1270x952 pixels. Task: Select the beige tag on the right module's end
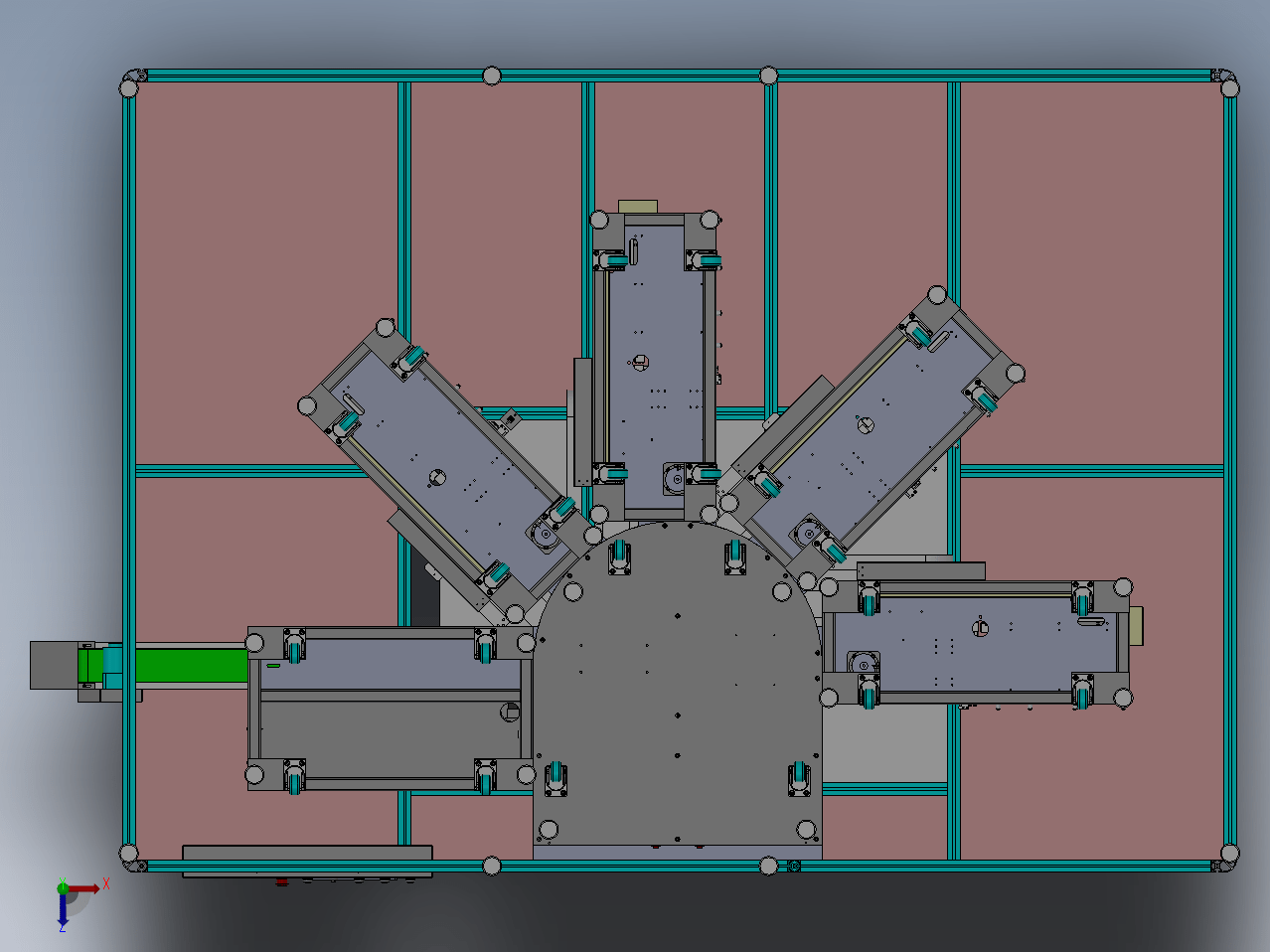[x=1136, y=625]
